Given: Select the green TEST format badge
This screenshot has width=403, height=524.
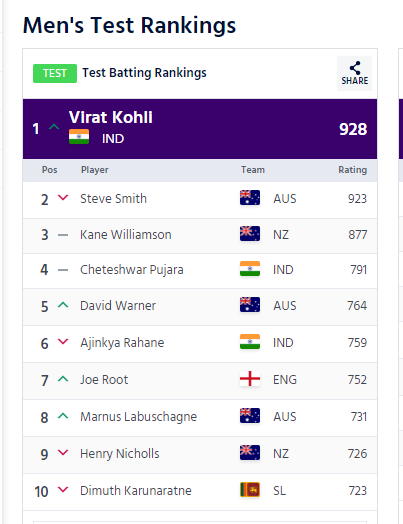Looking at the screenshot, I should pyautogui.click(x=55, y=73).
